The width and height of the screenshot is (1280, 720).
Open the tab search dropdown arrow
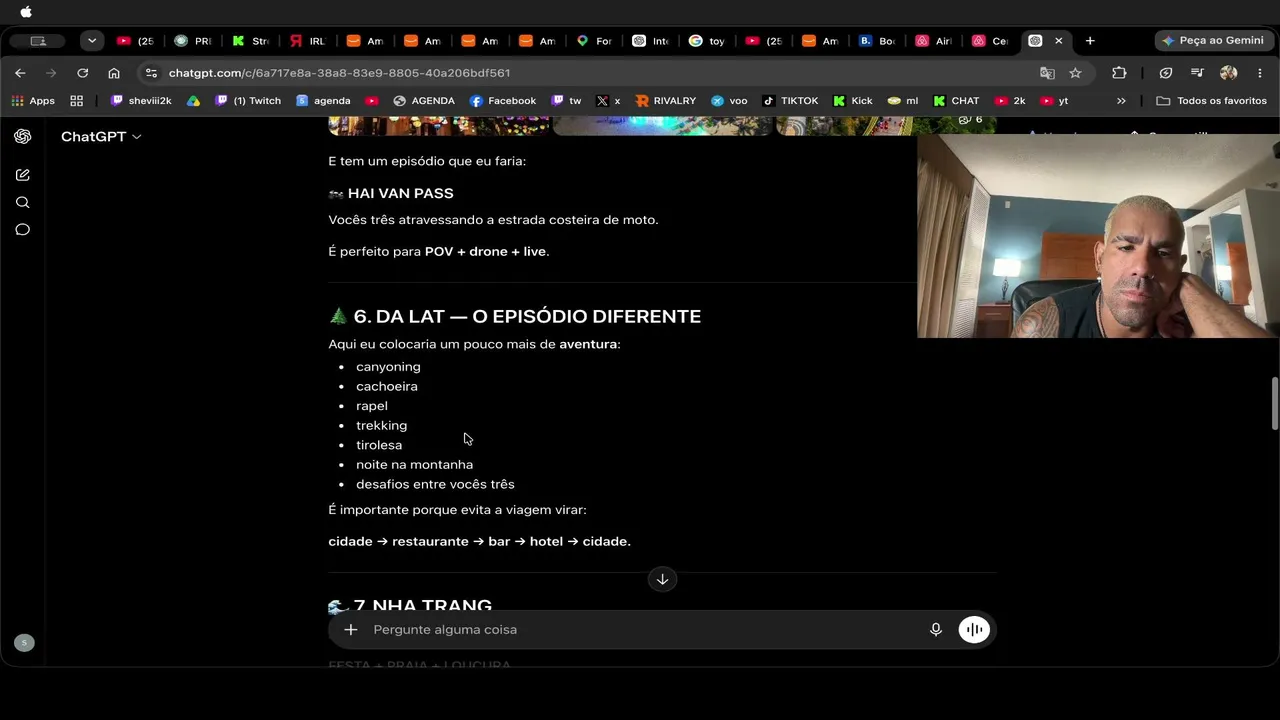92,41
